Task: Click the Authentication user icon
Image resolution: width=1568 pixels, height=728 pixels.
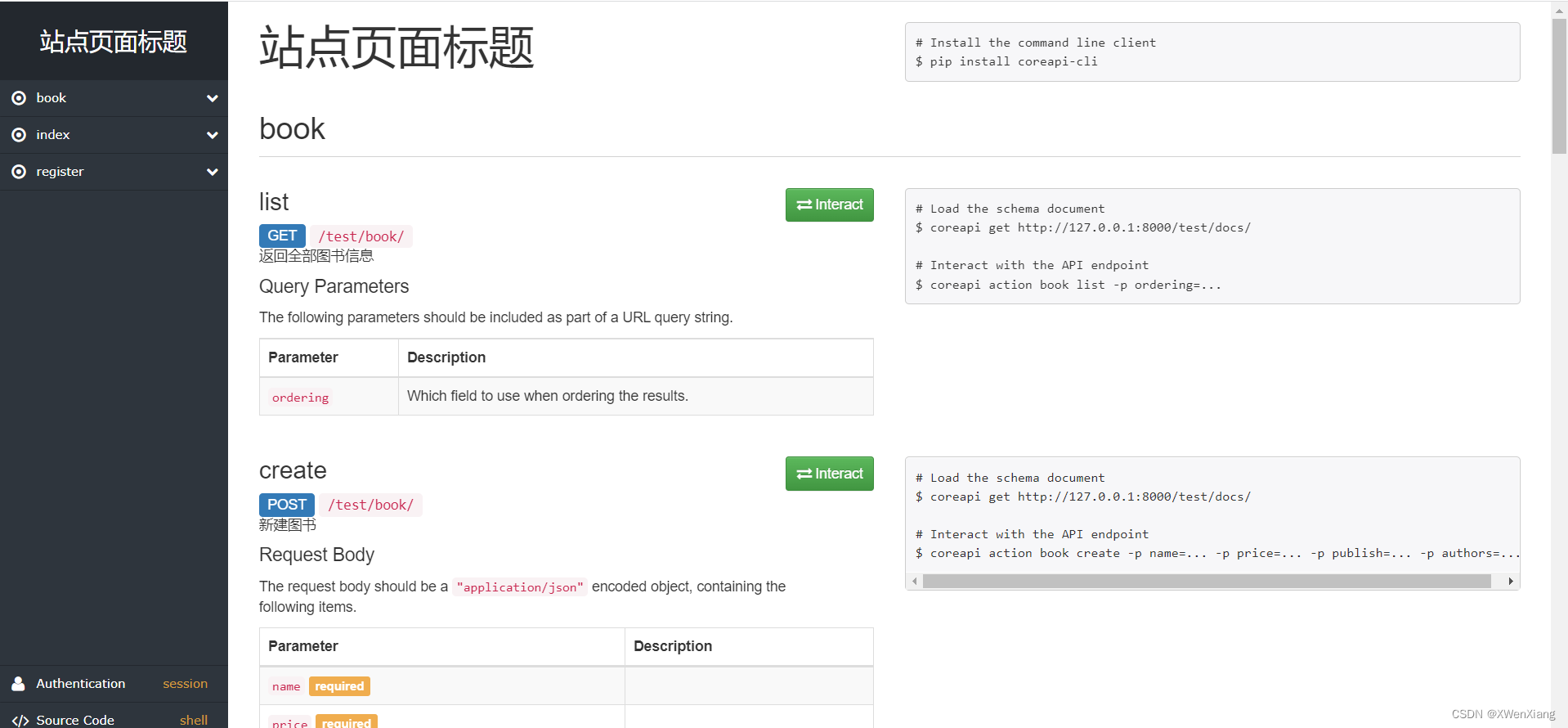Action: [18, 683]
